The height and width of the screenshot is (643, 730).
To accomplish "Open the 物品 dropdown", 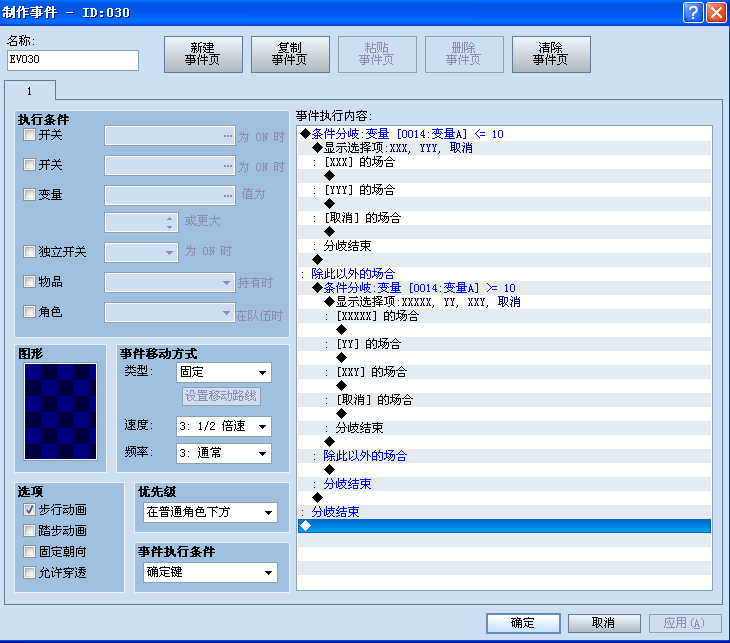I will [x=169, y=283].
